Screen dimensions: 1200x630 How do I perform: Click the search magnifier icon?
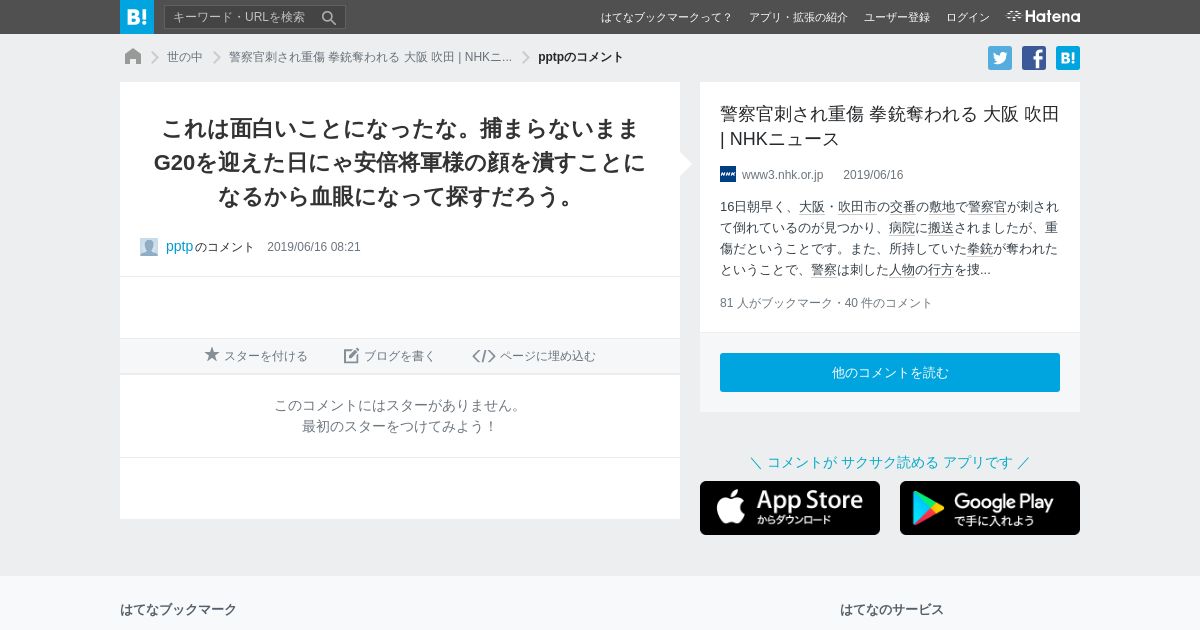pos(329,17)
